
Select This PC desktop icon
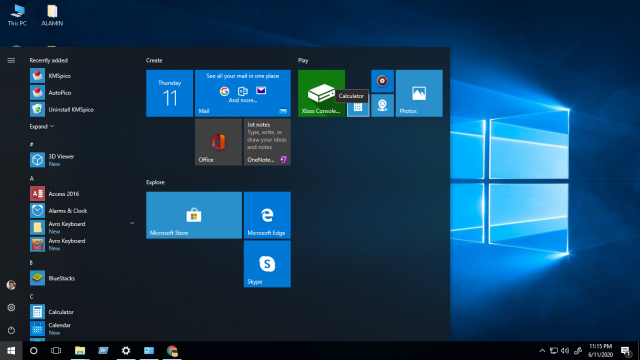point(17,16)
